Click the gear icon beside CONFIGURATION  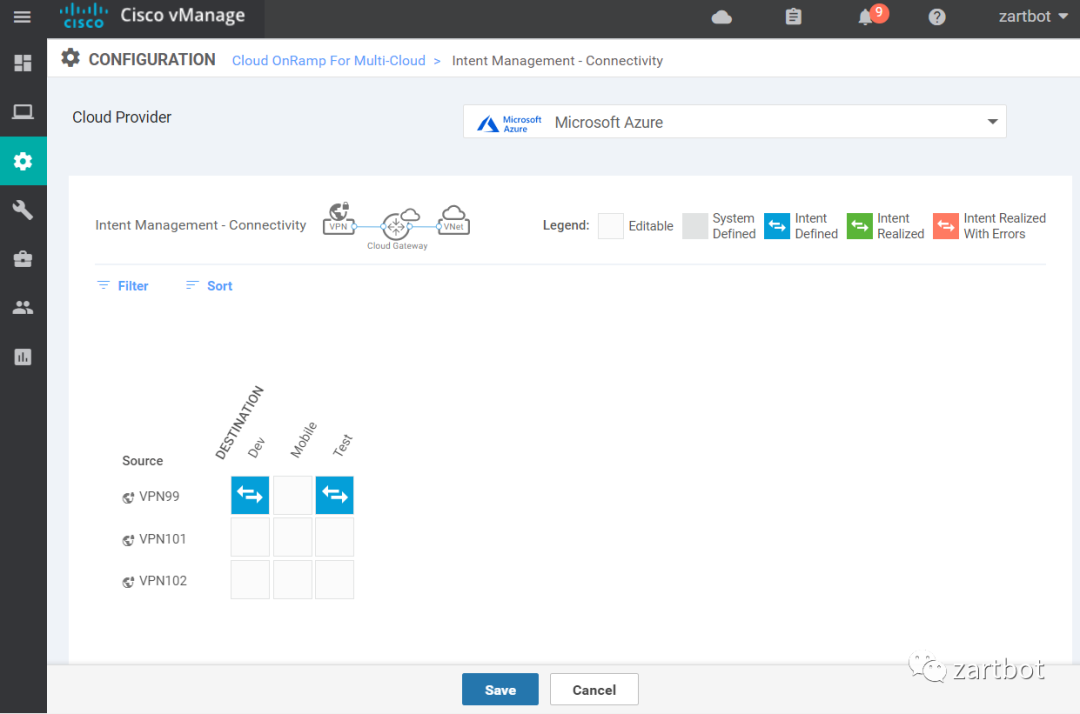coord(70,59)
